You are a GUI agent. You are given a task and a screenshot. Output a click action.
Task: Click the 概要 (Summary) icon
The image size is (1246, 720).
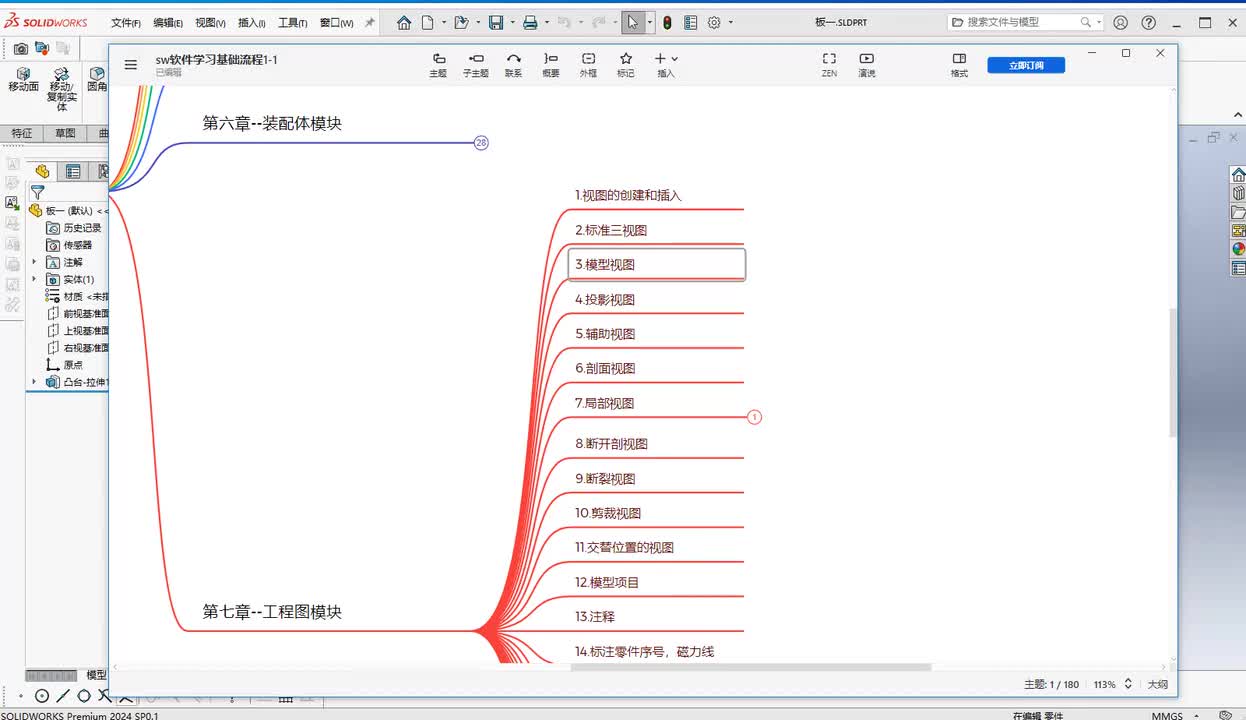tap(551, 59)
